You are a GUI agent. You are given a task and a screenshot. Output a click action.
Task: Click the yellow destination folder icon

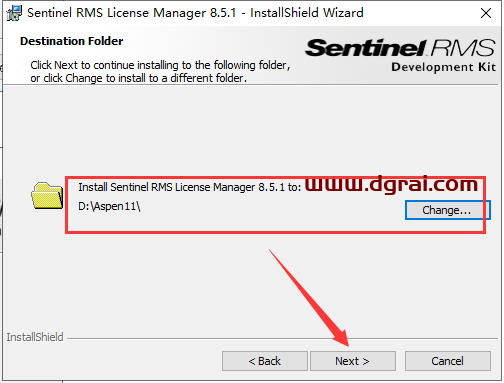pyautogui.click(x=47, y=196)
